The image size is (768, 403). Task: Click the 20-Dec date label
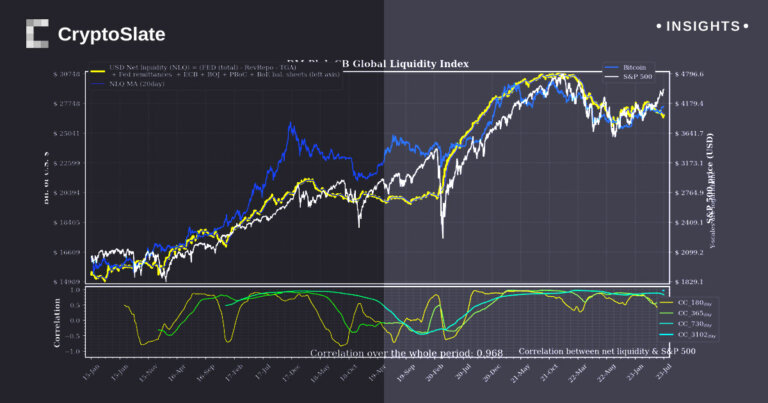coord(492,372)
